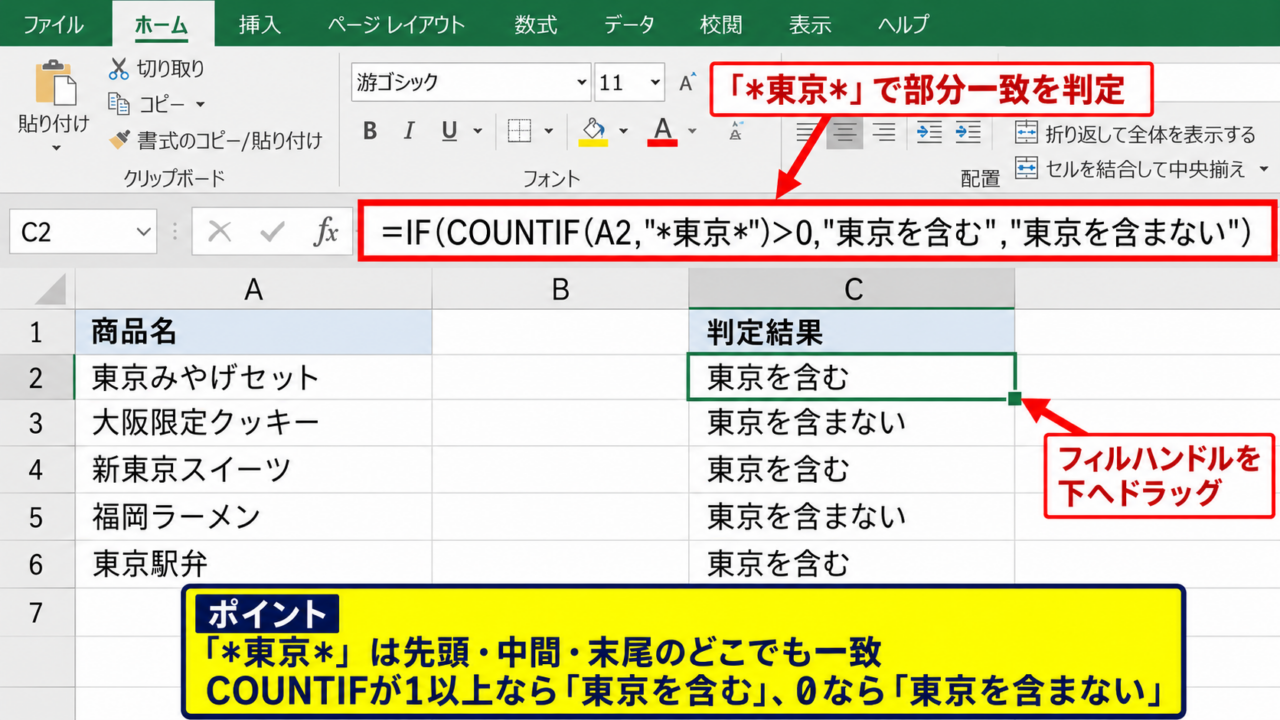Toggle center text alignment

[845, 131]
